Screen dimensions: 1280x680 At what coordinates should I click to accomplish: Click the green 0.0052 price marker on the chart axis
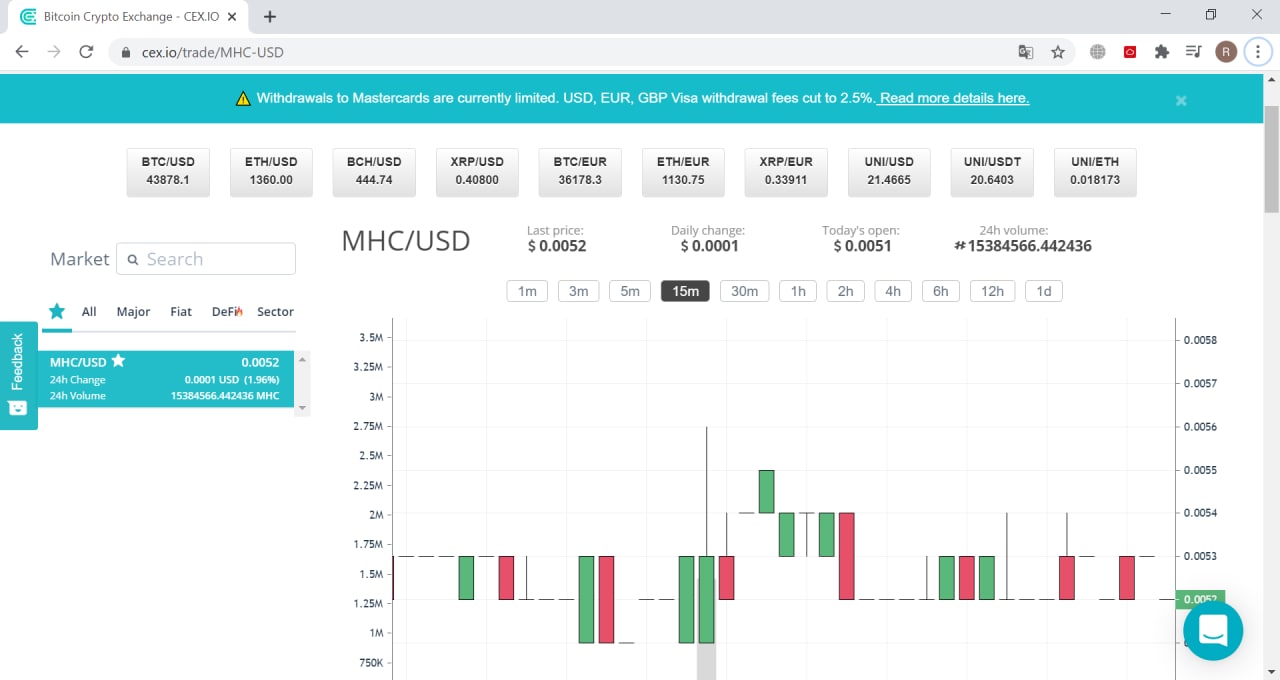click(1199, 599)
